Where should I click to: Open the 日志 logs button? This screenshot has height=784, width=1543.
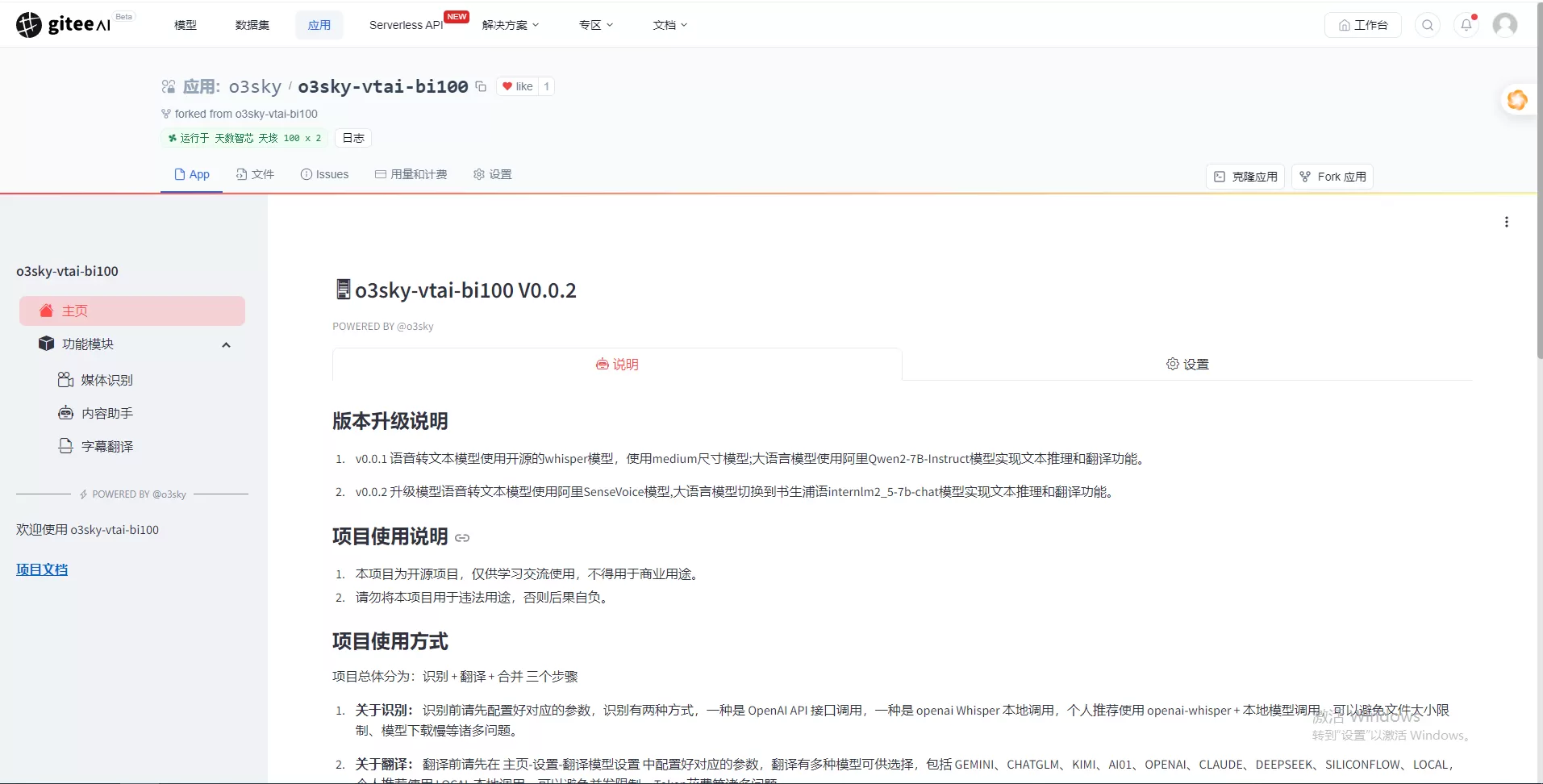click(x=353, y=138)
